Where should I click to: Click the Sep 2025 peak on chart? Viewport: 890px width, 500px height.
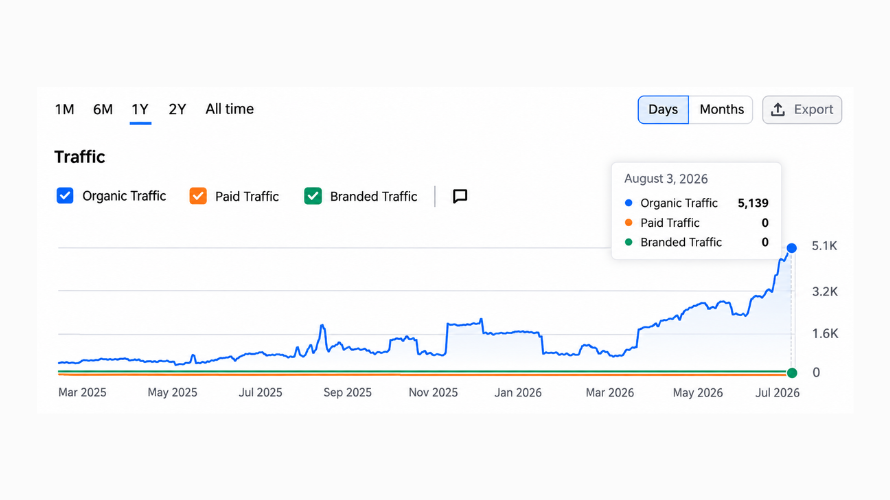(322, 326)
